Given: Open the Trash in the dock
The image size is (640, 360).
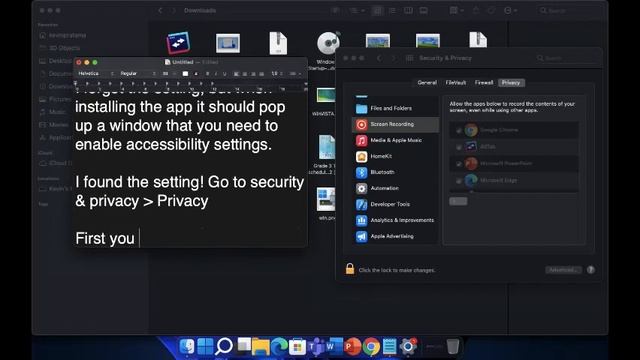Looking at the screenshot, I should coord(453,347).
